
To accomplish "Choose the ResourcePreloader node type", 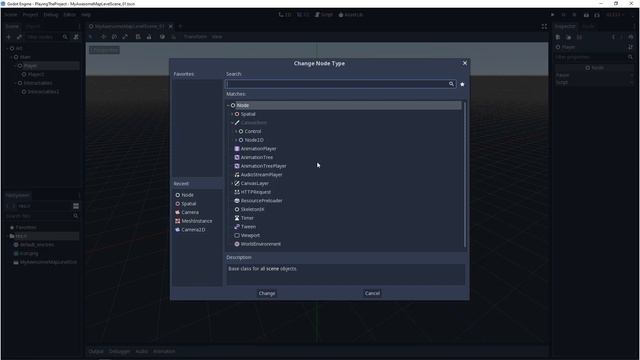I will point(261,201).
